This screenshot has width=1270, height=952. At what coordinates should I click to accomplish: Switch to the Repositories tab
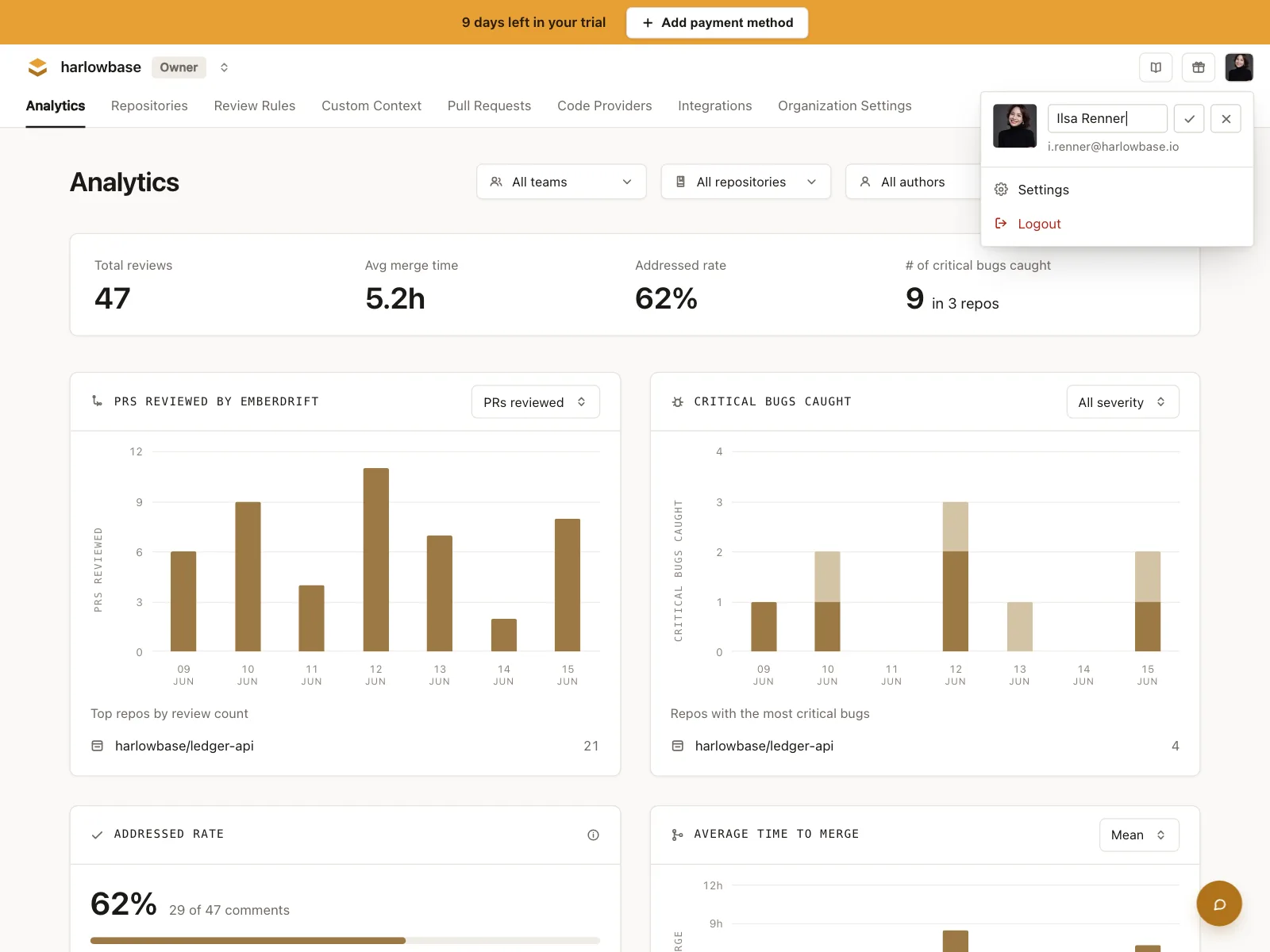149,106
